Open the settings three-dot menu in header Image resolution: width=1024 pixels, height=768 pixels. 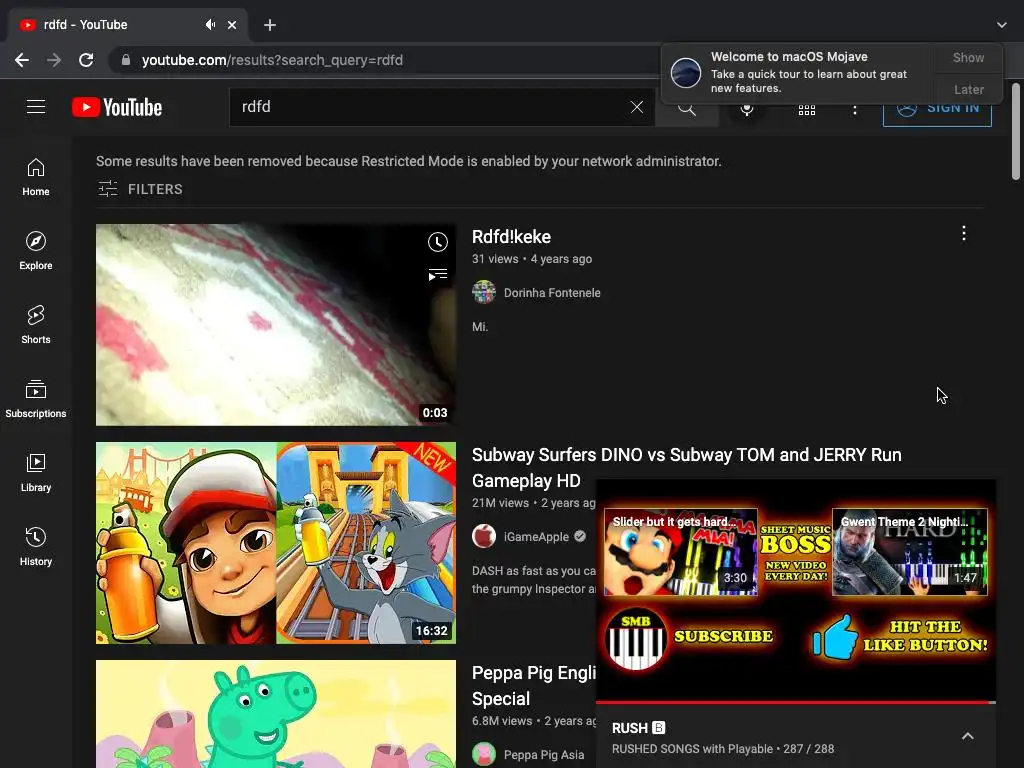click(854, 110)
